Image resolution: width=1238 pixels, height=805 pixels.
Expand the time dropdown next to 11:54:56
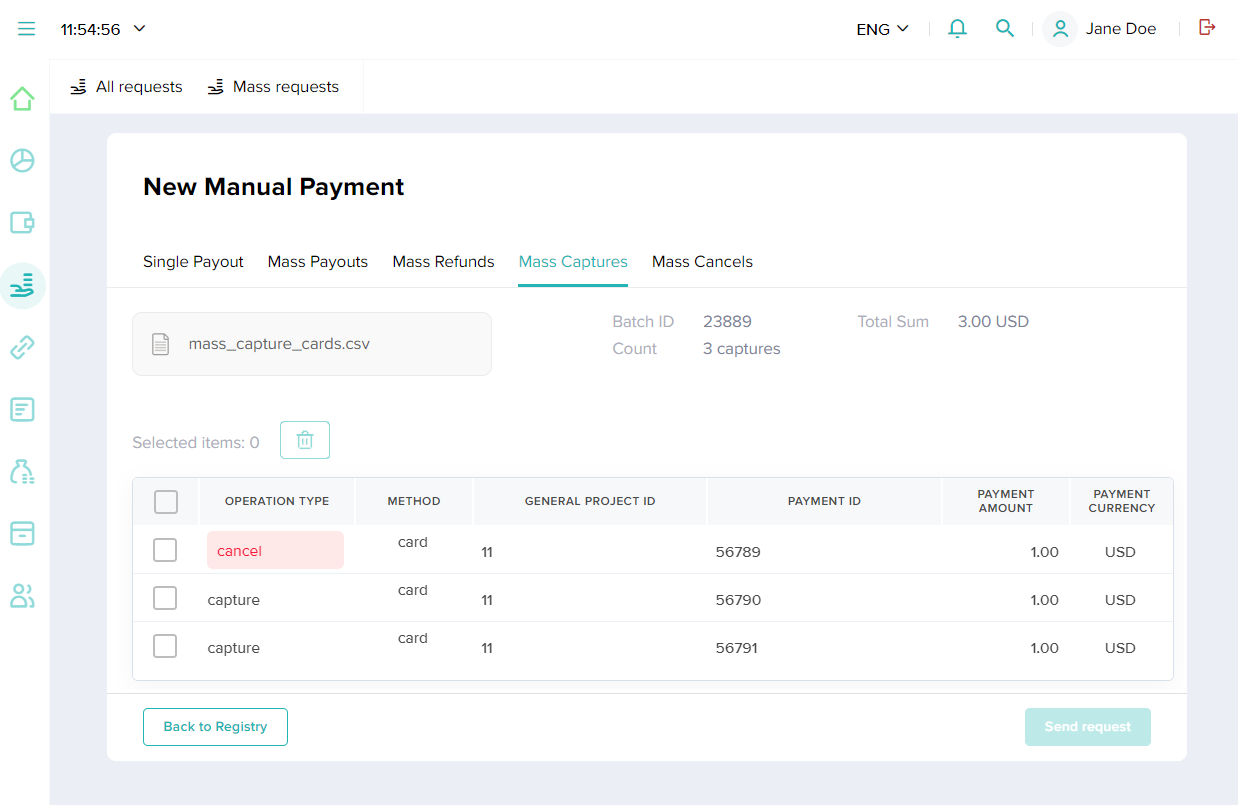coord(140,29)
